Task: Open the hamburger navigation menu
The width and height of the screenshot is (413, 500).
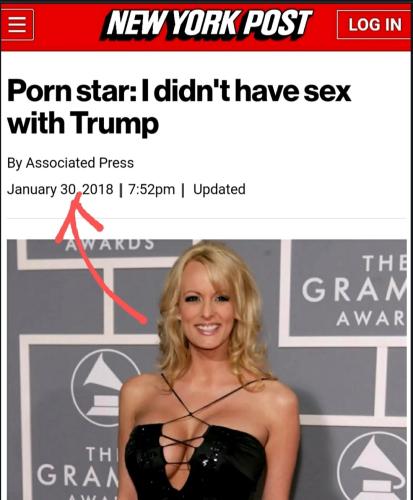Action: pos(17,25)
